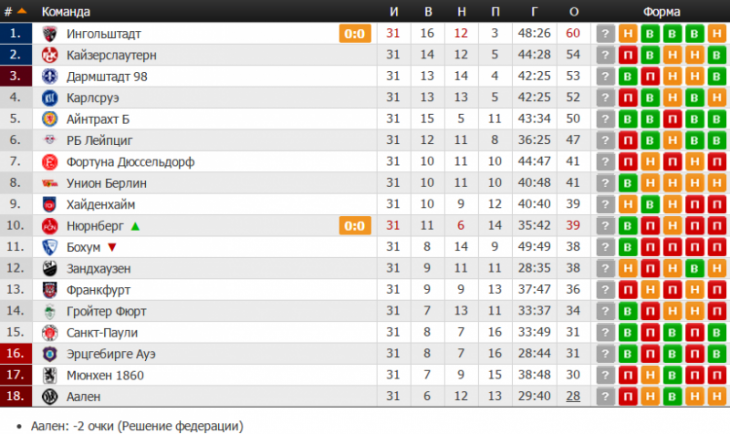
Task: Sort table by the Команда column header
Action: pyautogui.click(x=62, y=11)
